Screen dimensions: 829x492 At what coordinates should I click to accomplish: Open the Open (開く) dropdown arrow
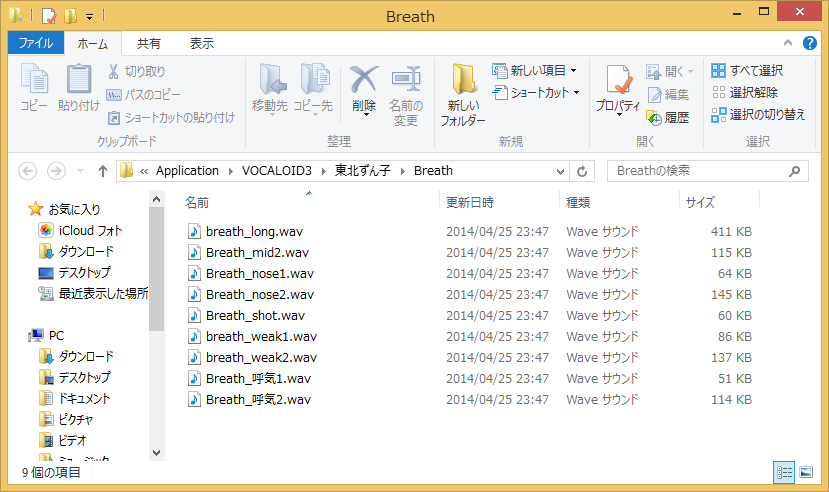click(690, 71)
